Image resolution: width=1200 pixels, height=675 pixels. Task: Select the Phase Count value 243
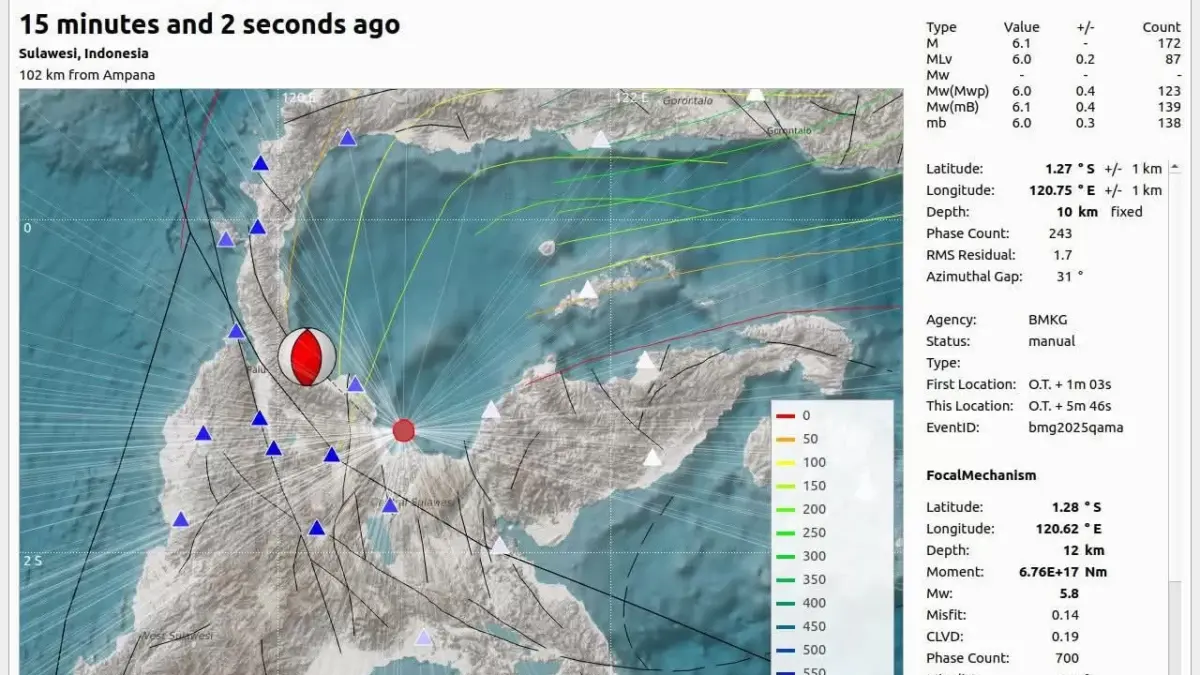[1060, 234]
